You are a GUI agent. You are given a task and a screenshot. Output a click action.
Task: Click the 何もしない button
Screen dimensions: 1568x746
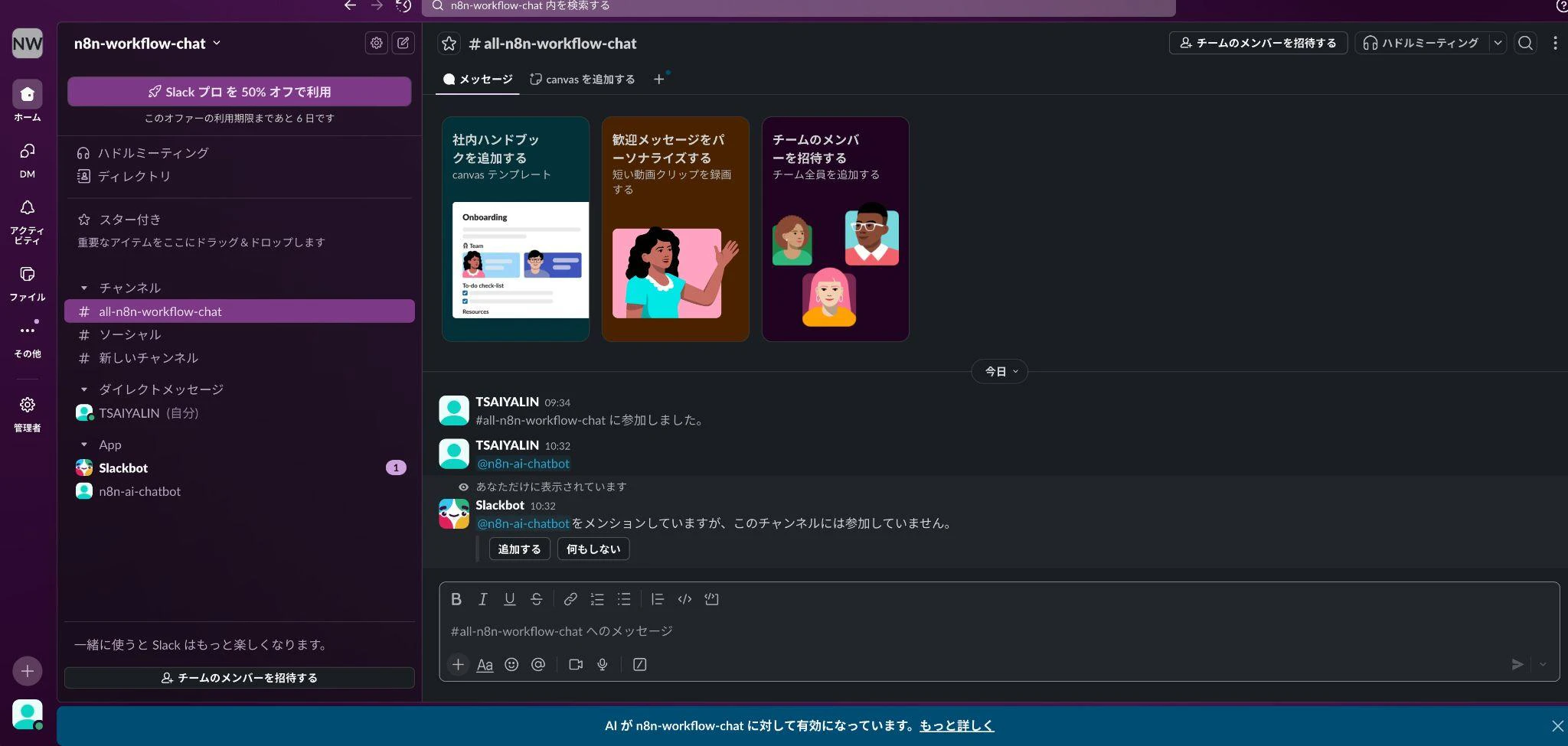[593, 549]
